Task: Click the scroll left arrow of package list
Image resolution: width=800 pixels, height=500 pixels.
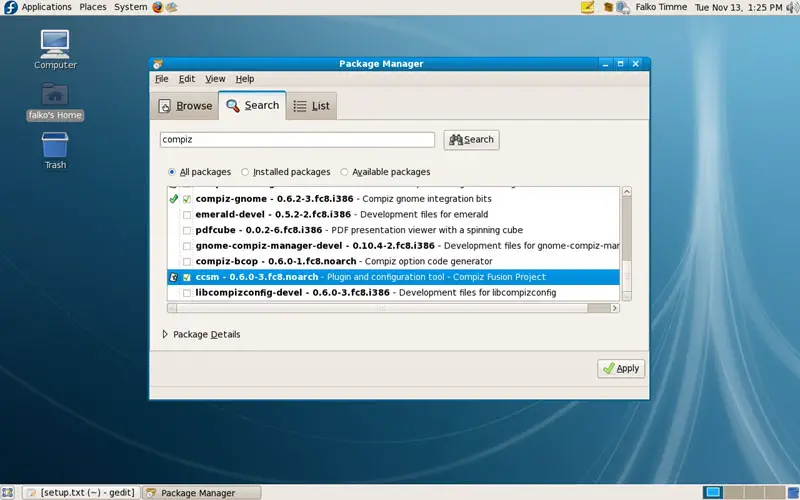Action: [172, 308]
